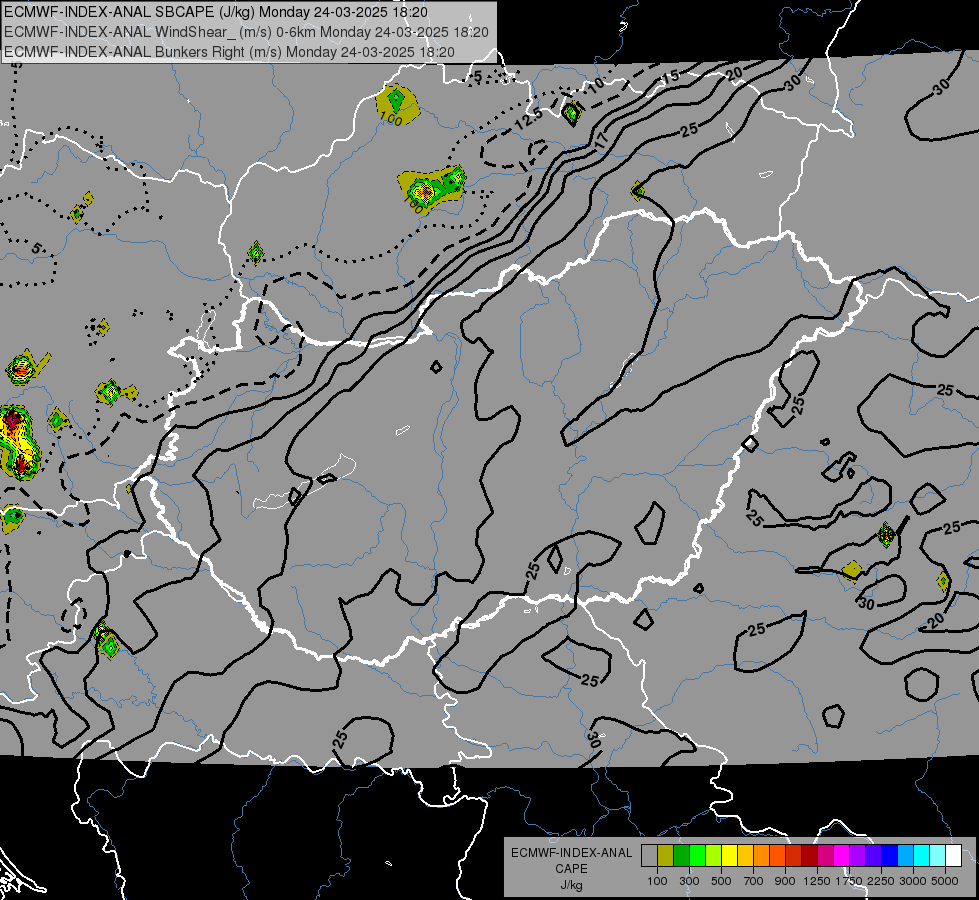Viewport: 979px width, 900px height.
Task: Select the gray swatch in CAPE legend
Action: coord(649,856)
